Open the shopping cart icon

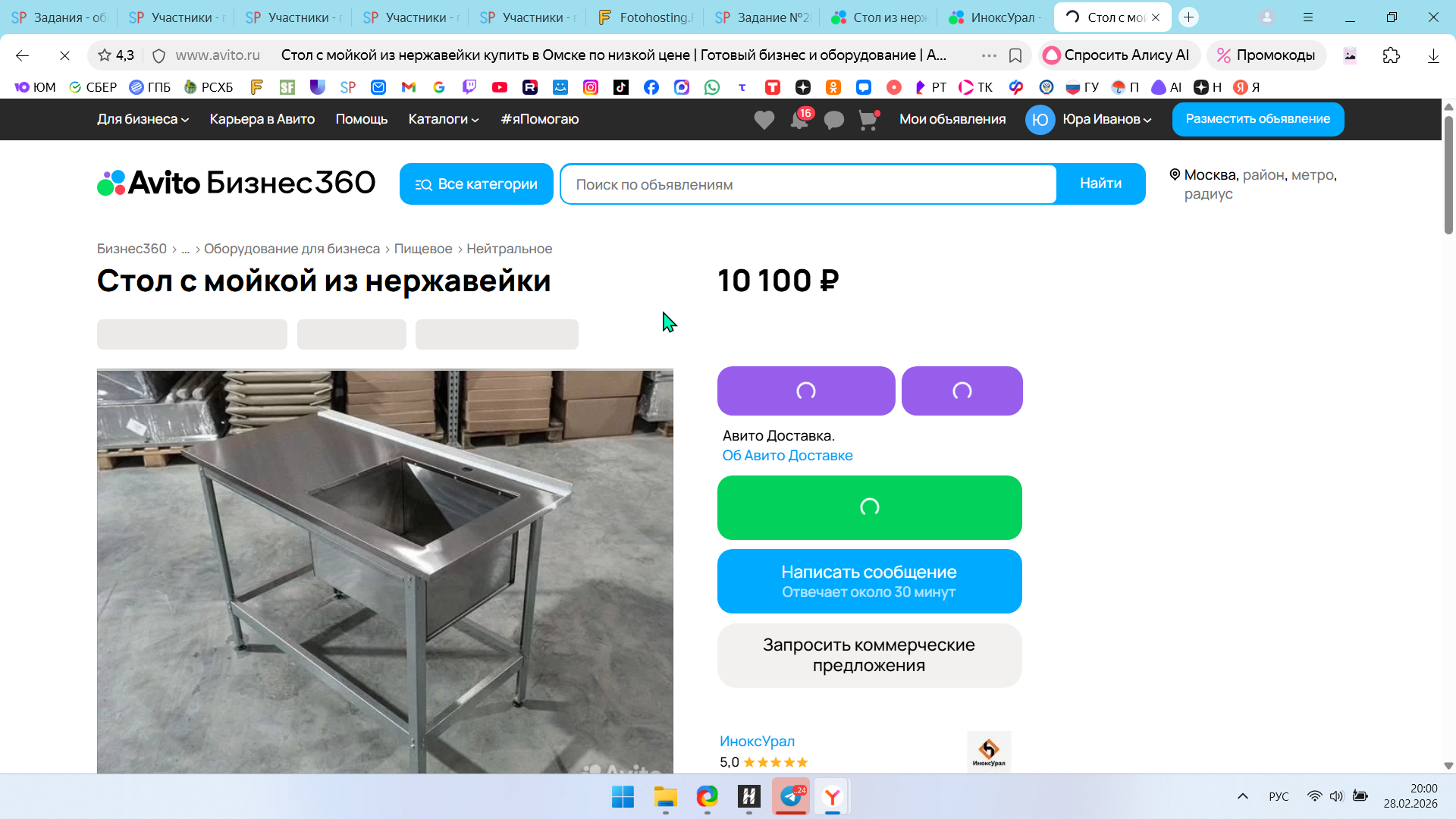(868, 120)
